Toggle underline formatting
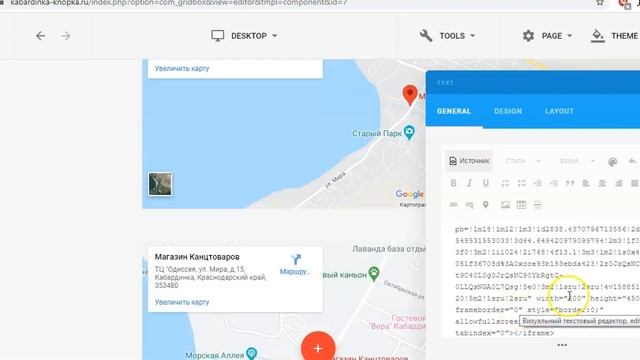The height and width of the screenshot is (360, 640). [x=486, y=183]
